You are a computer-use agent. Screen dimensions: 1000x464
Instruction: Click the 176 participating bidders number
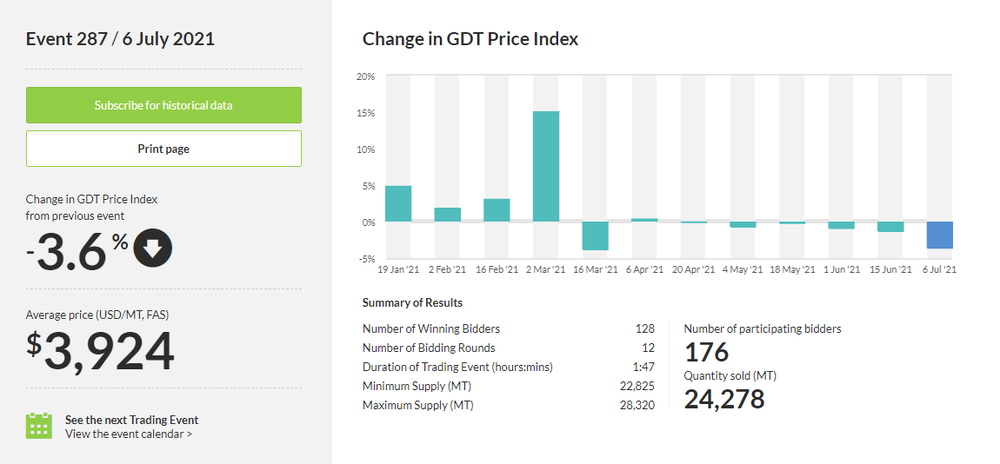pos(706,352)
